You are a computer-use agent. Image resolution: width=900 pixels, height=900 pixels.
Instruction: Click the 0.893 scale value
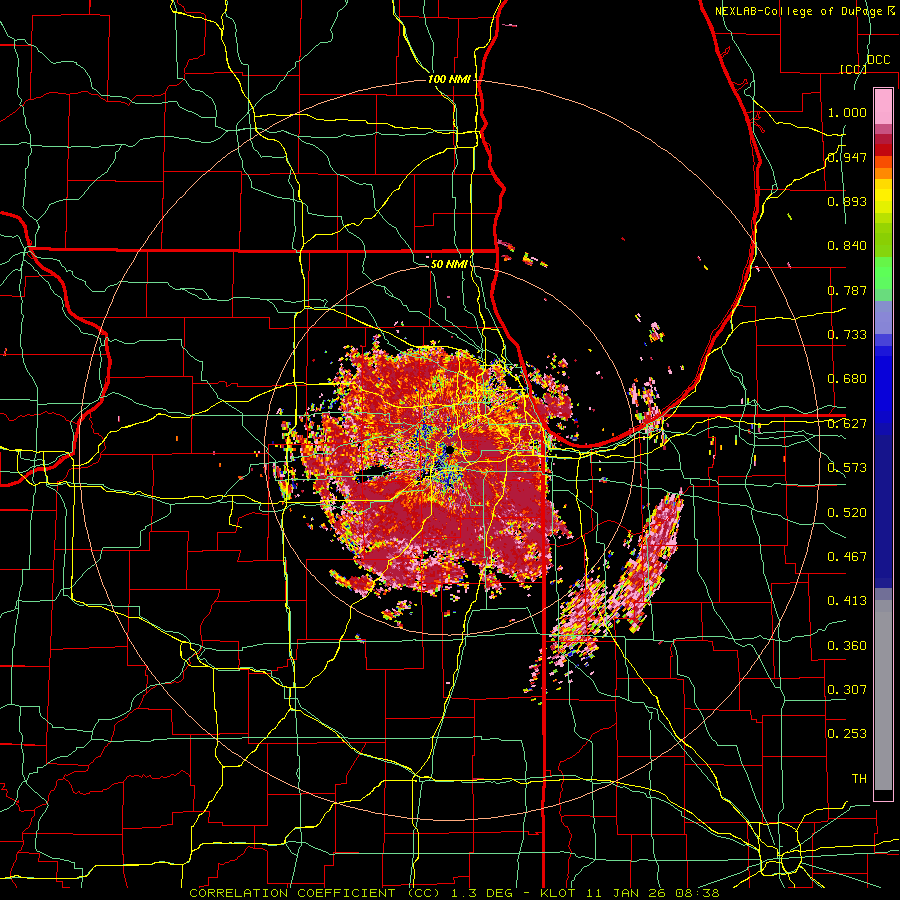coord(847,201)
